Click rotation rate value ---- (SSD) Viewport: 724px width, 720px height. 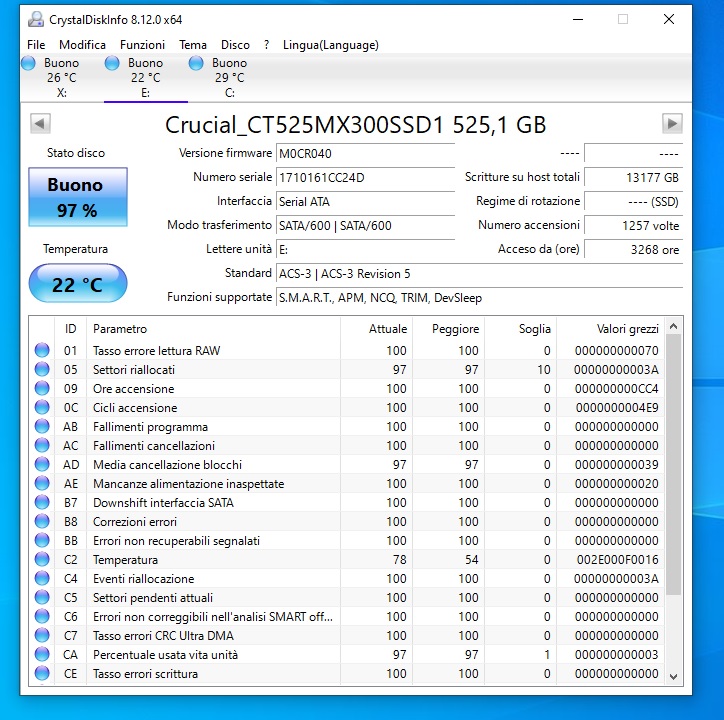(634, 201)
